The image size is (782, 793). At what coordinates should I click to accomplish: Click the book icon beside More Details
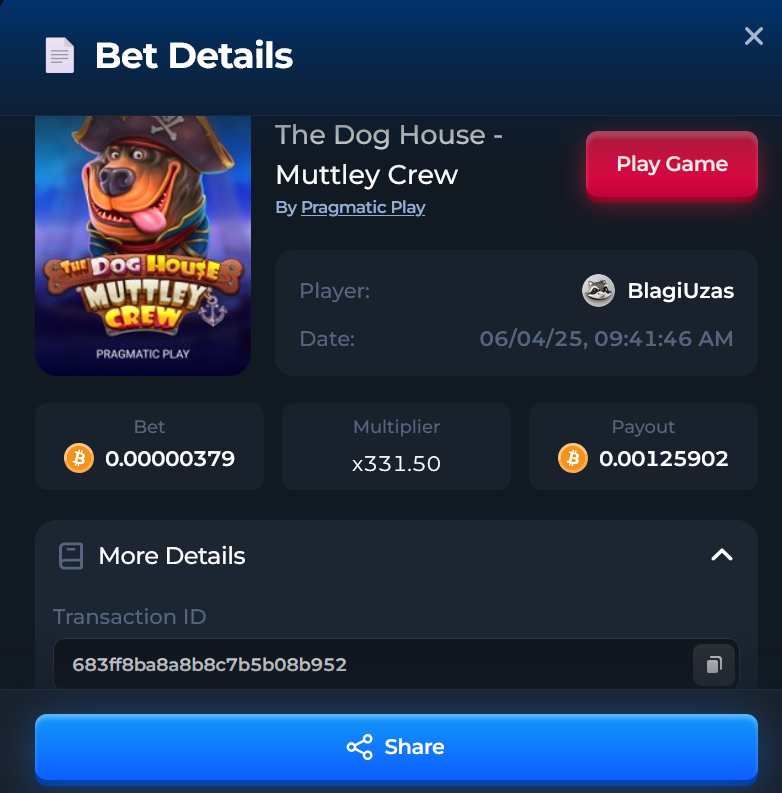pos(71,556)
